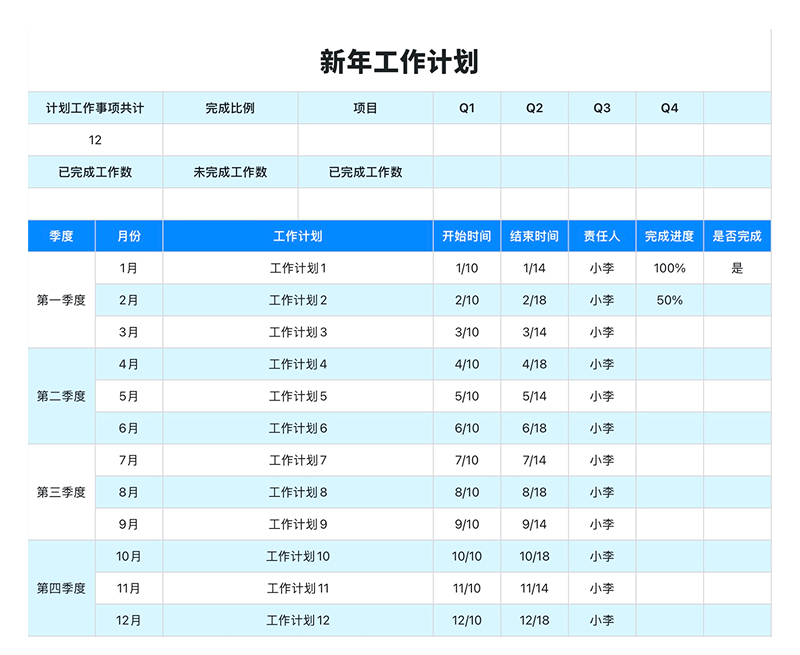The image size is (800, 655).
Task: Click the 8月 month cell
Action: click(x=129, y=492)
